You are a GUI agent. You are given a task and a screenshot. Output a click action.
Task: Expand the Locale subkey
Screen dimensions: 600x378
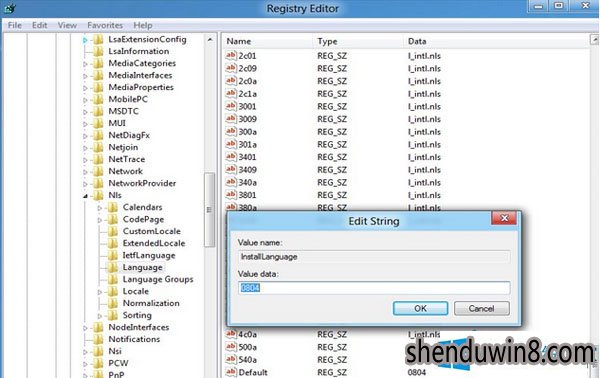pos(100,292)
